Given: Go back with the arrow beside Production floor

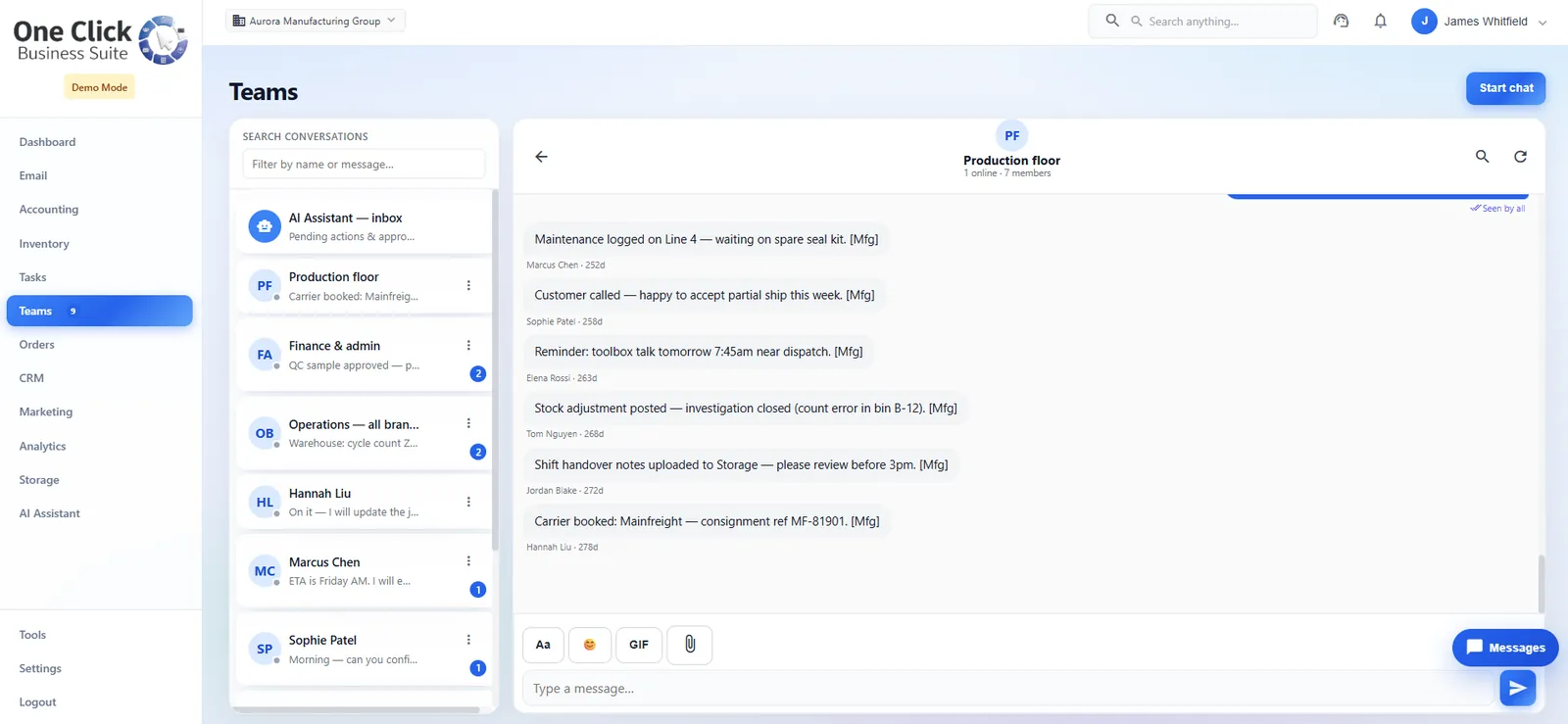Looking at the screenshot, I should pyautogui.click(x=541, y=157).
